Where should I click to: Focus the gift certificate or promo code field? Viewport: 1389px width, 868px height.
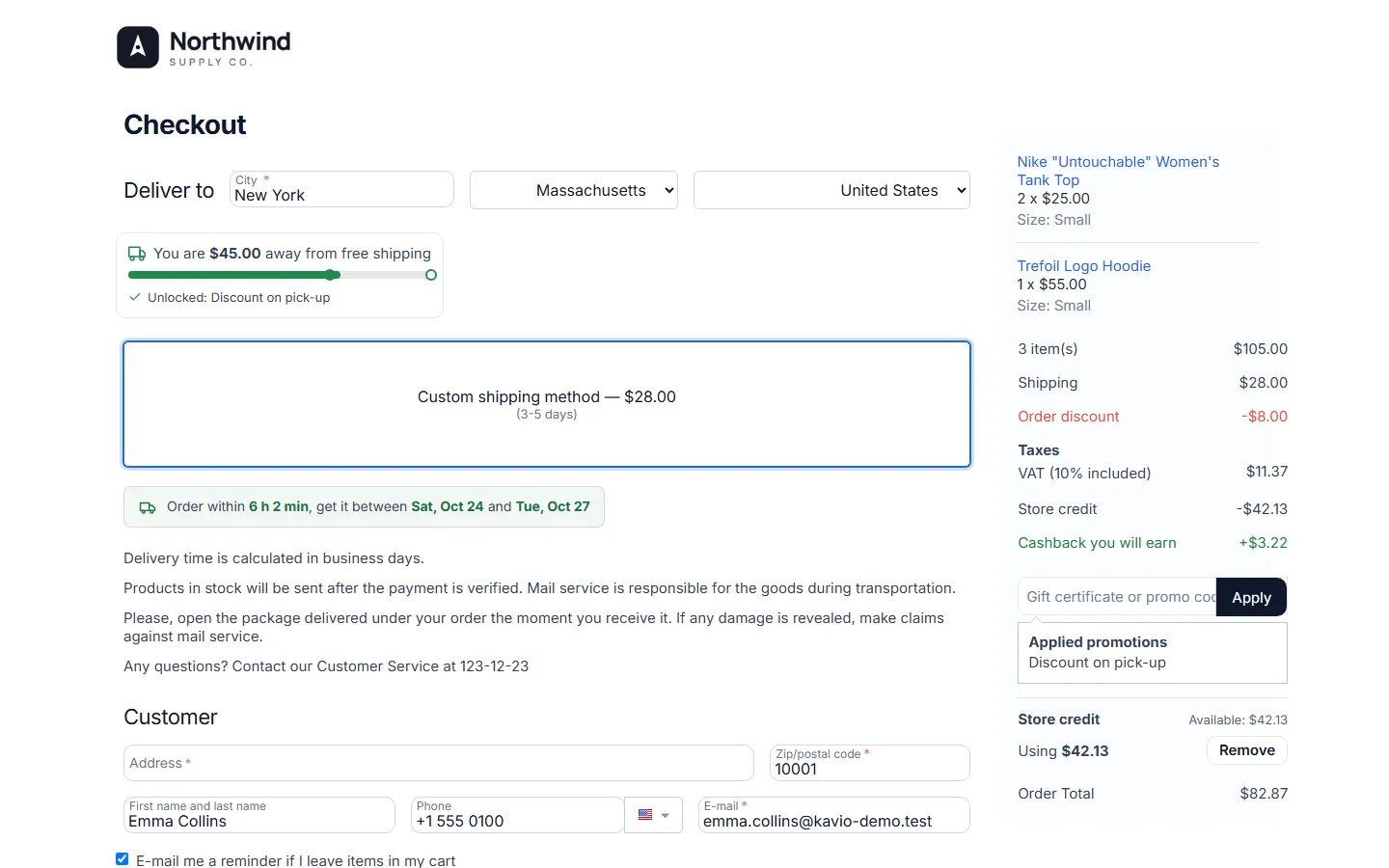[1117, 597]
